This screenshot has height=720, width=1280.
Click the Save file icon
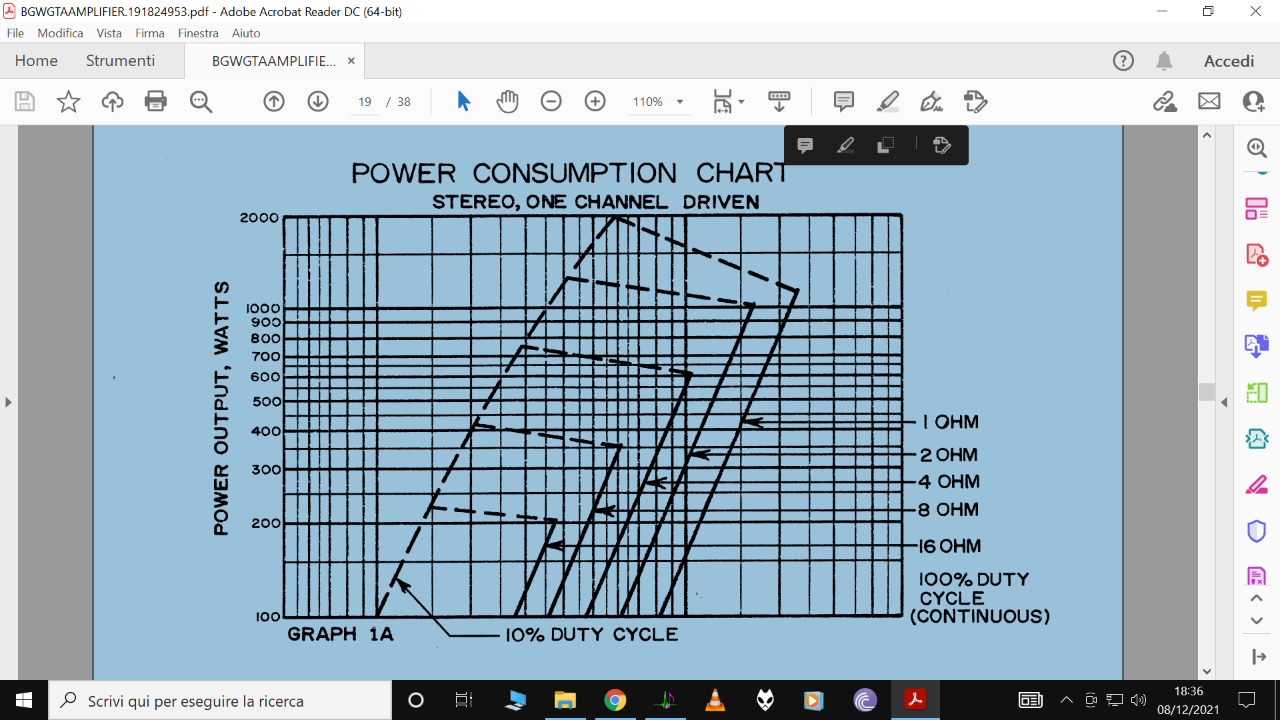pyautogui.click(x=25, y=101)
